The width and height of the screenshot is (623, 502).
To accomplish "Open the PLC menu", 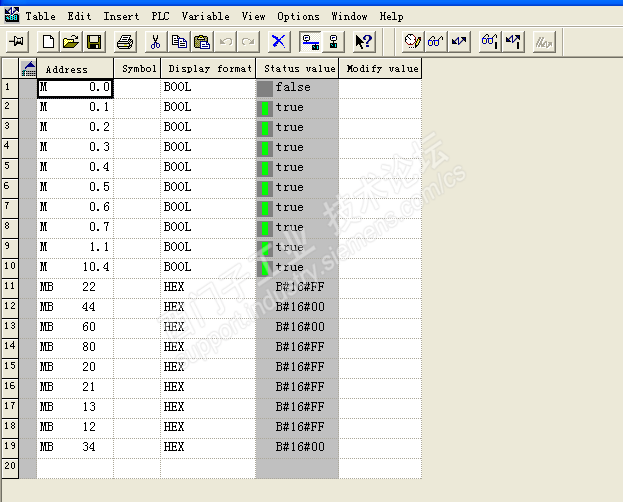I will (161, 16).
